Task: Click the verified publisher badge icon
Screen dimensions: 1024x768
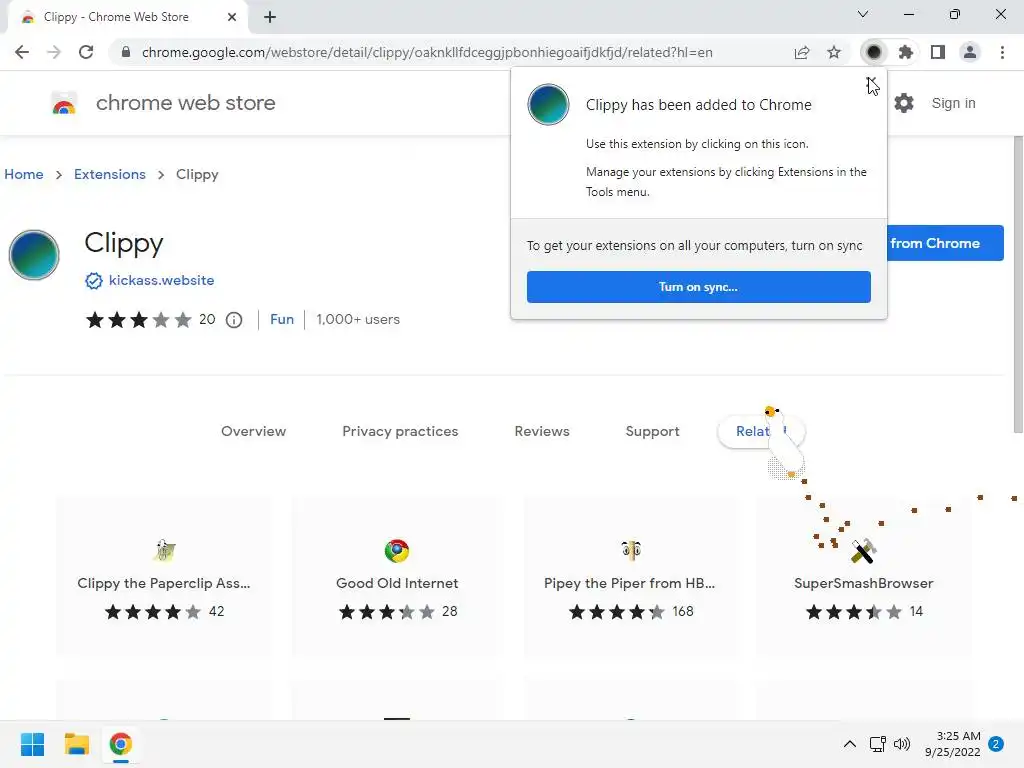Action: (94, 281)
